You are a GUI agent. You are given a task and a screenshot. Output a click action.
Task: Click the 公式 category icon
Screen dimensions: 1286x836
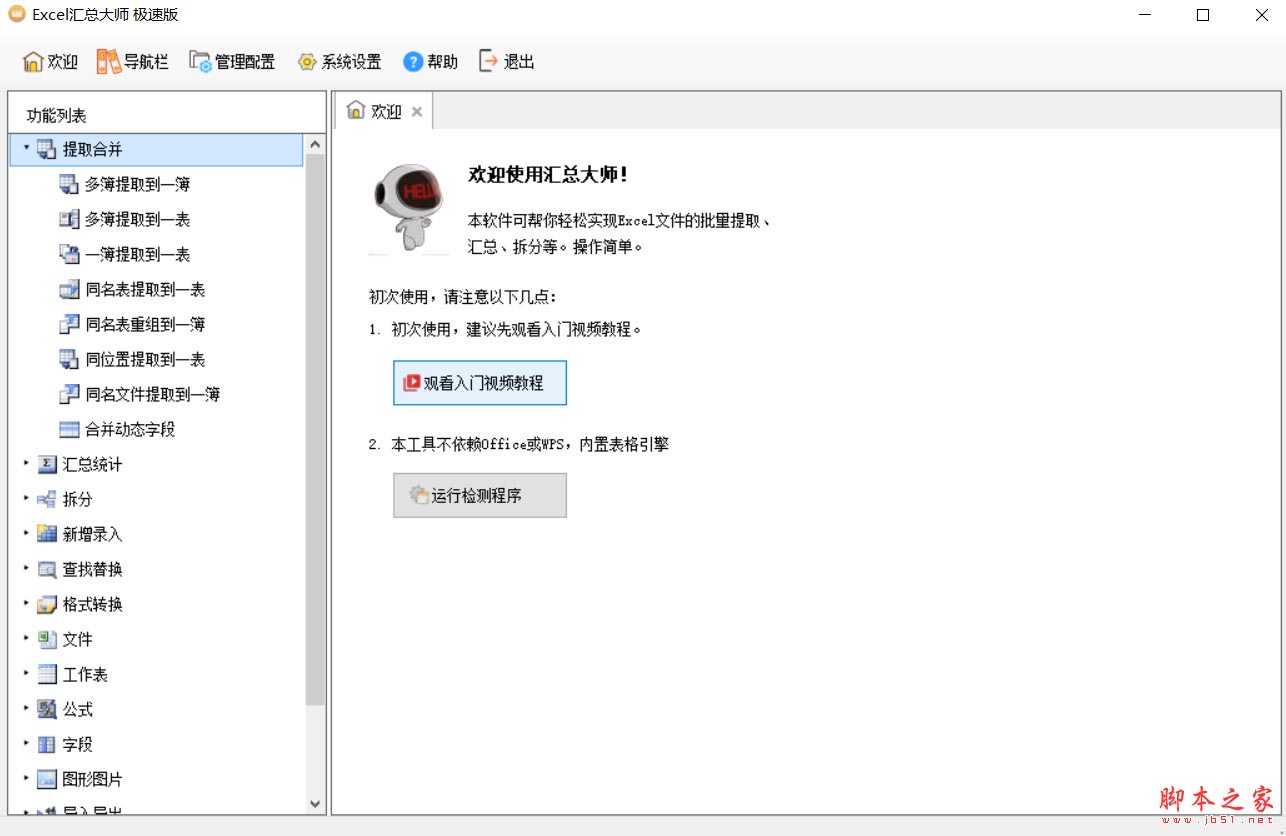click(47, 709)
